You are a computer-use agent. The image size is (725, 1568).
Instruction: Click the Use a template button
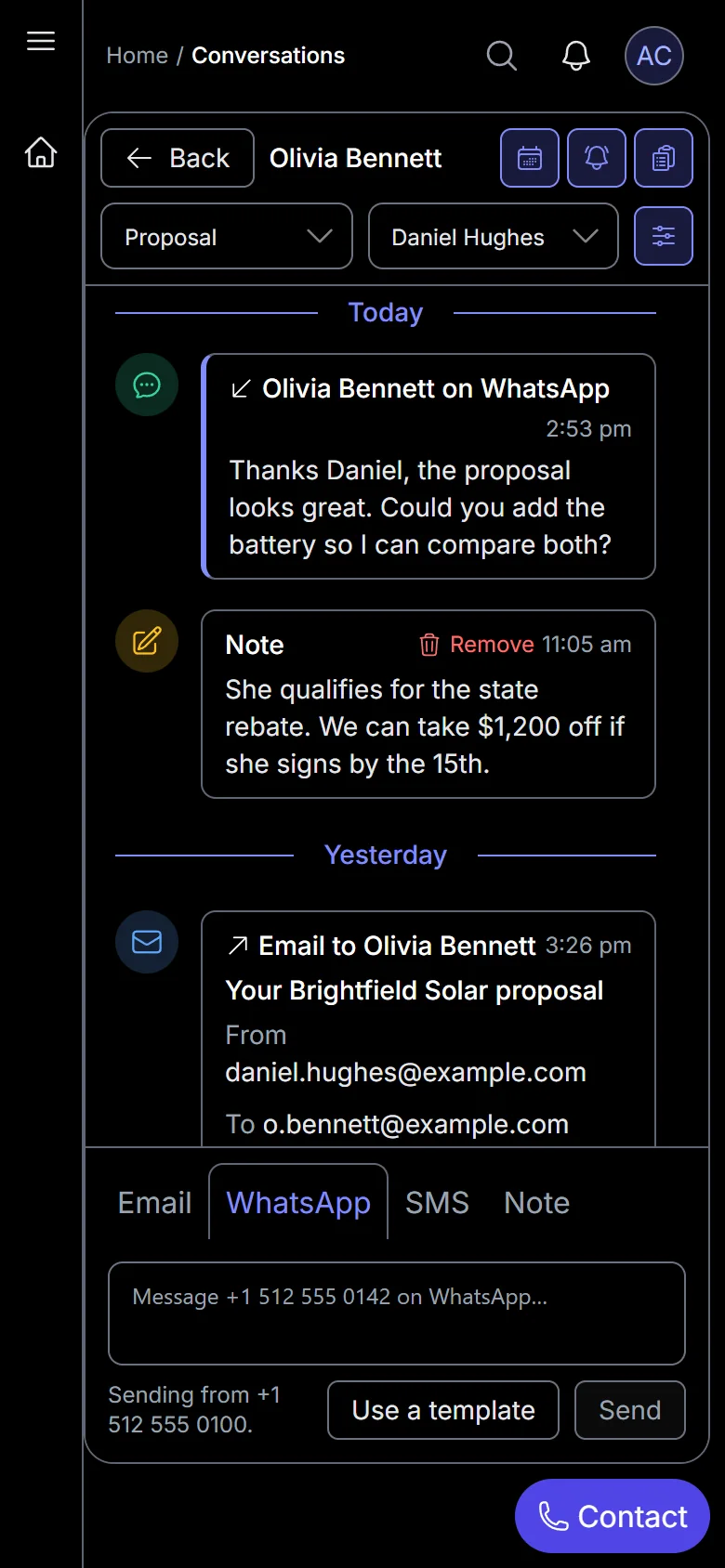pos(443,1410)
